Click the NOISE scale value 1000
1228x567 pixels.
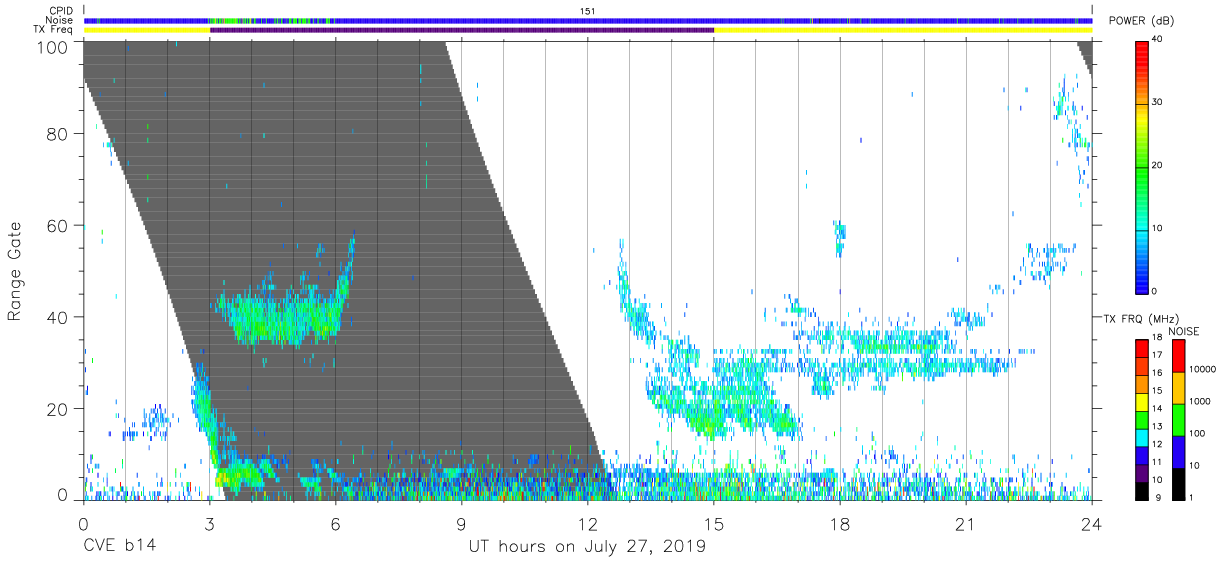point(1199,401)
